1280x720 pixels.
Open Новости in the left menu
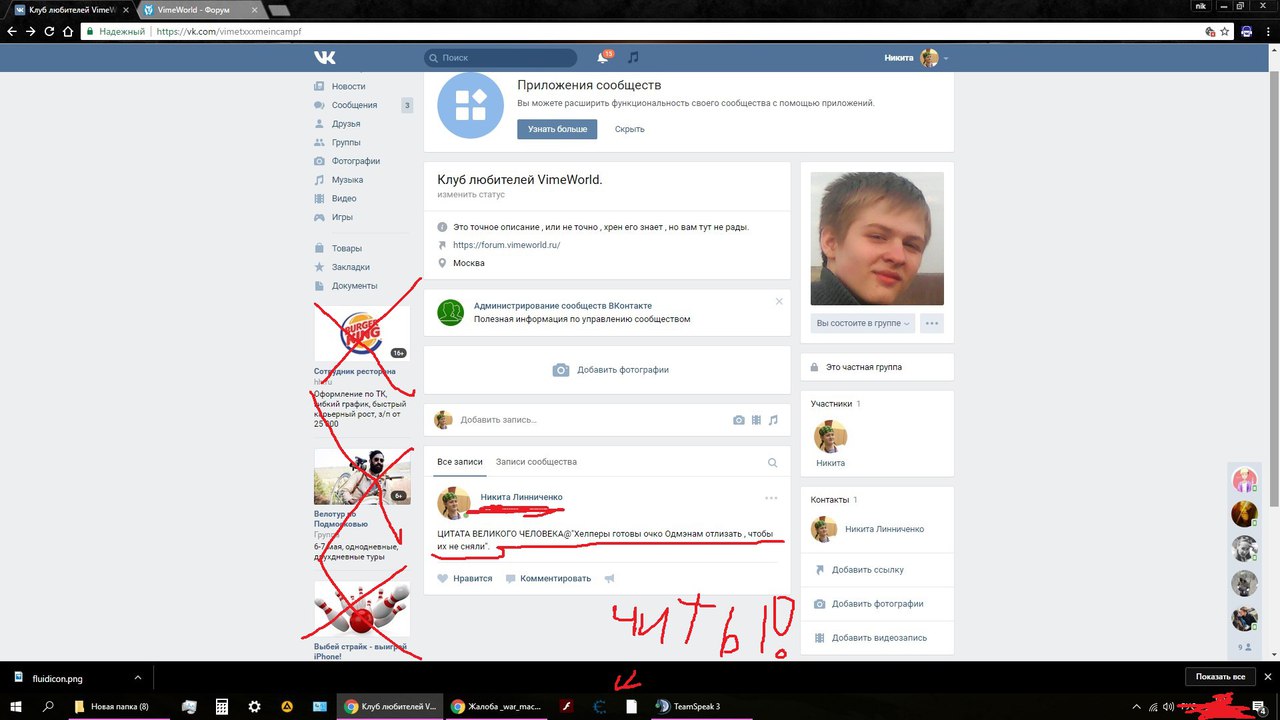(348, 86)
